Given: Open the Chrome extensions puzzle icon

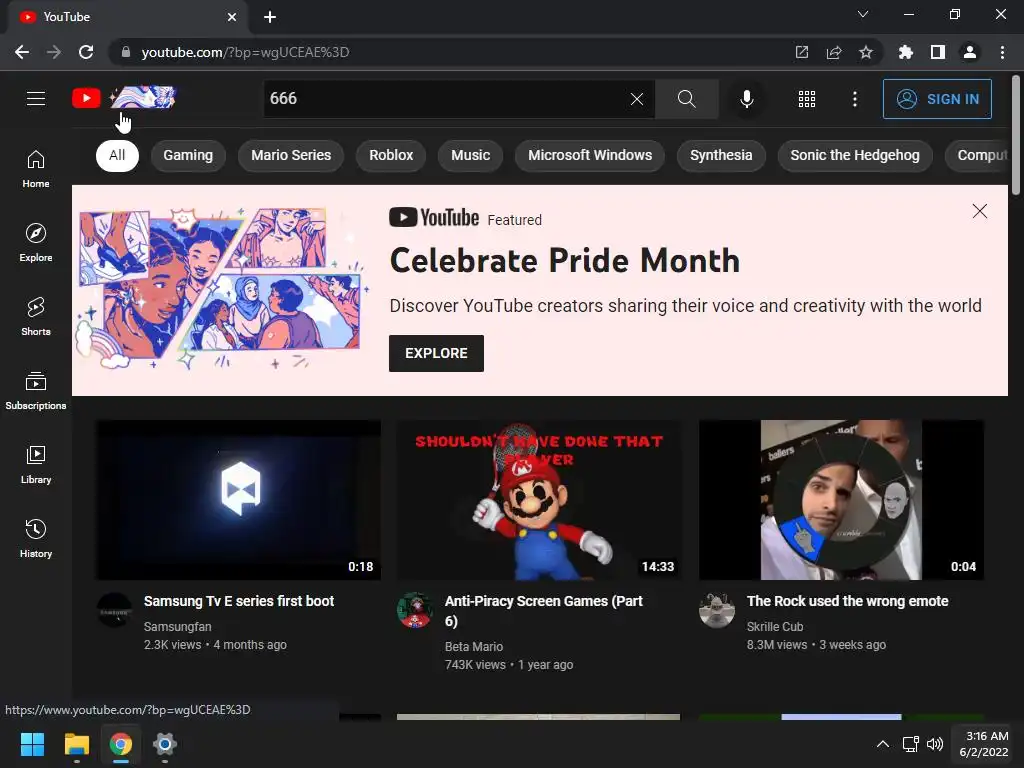Looking at the screenshot, I should (906, 52).
